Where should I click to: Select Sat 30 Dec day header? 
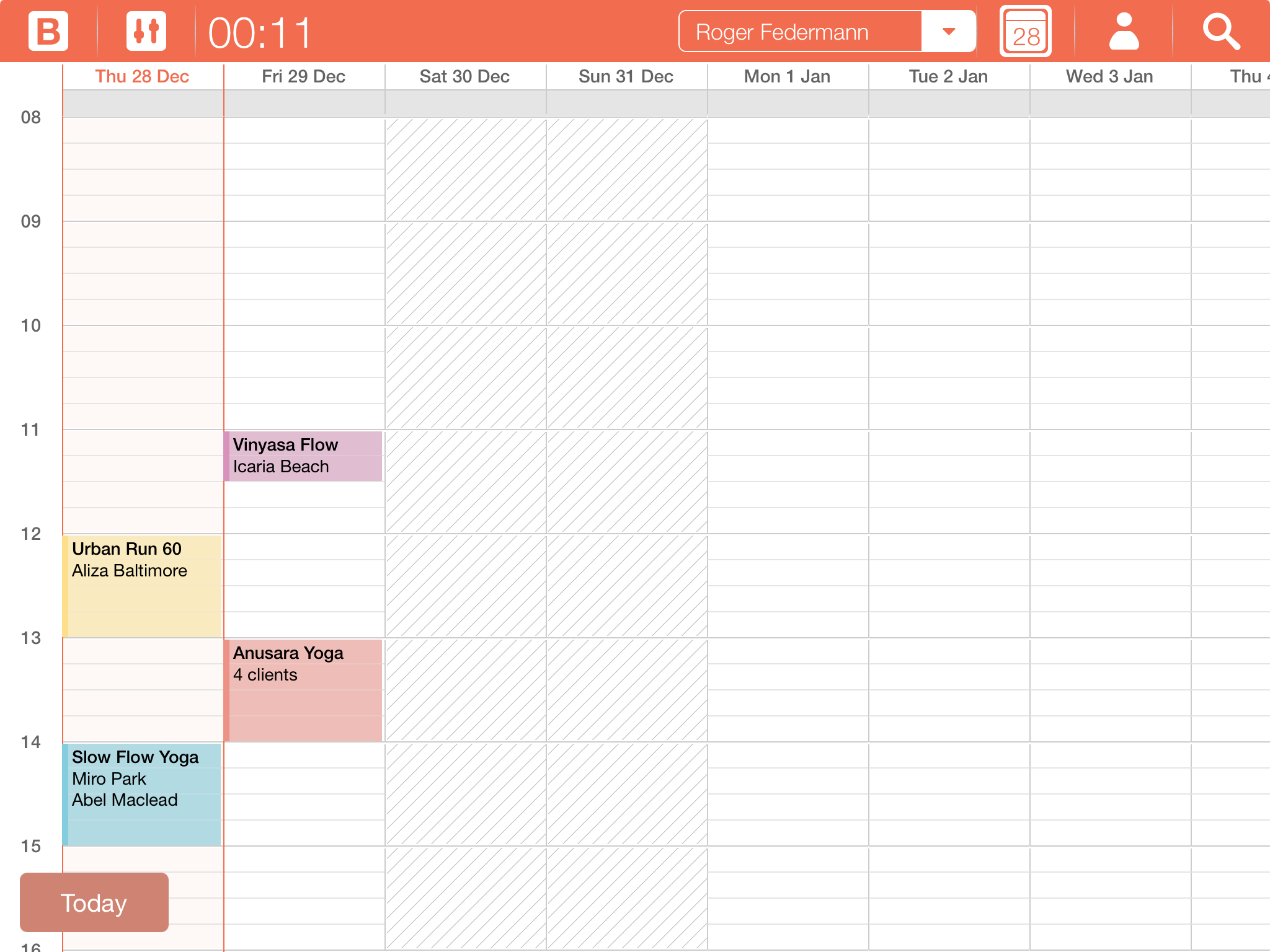pos(464,76)
